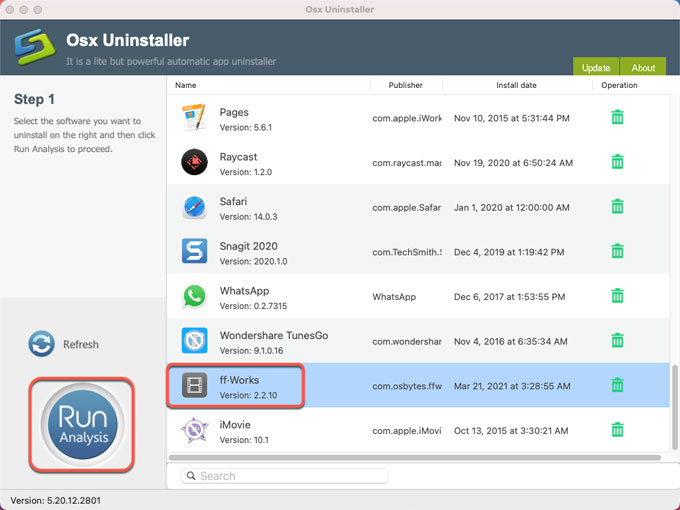This screenshot has height=510, width=680.
Task: Click date Nov 10, 2015 at 5:31:44 PM
Action: 511,118
